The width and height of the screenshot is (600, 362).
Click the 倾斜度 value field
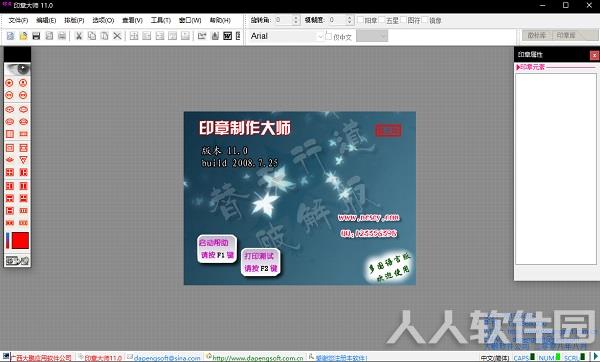337,20
